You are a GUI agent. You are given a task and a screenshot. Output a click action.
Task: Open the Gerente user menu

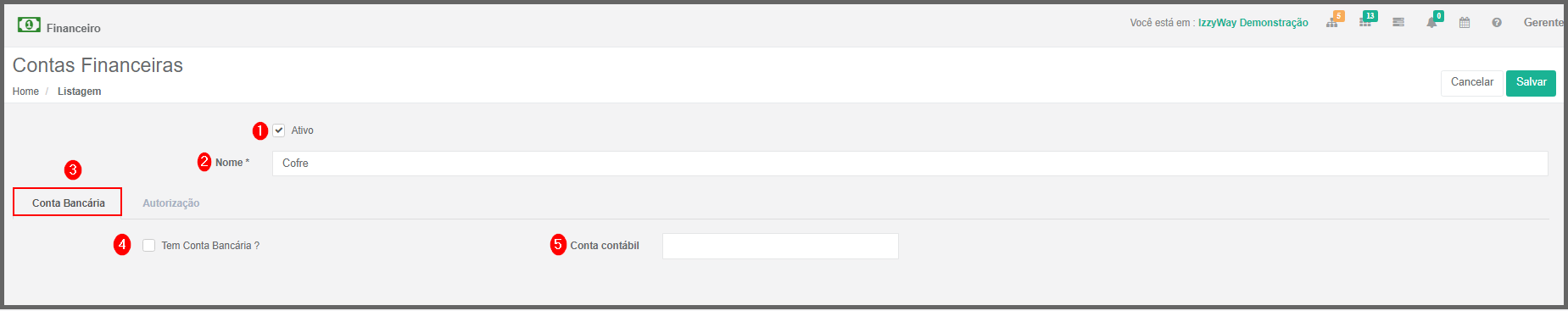pyautogui.click(x=1543, y=23)
